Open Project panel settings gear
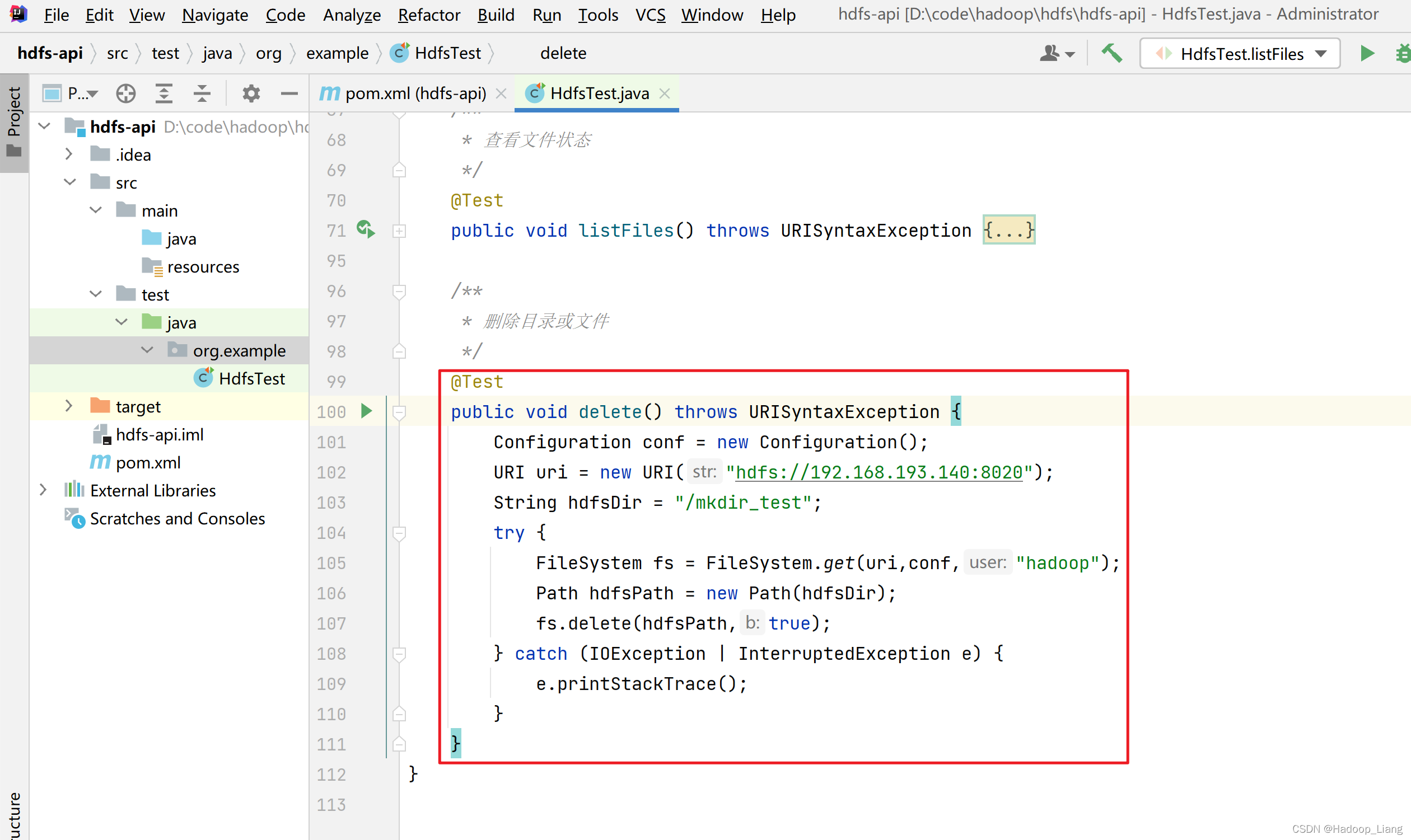 [x=251, y=93]
